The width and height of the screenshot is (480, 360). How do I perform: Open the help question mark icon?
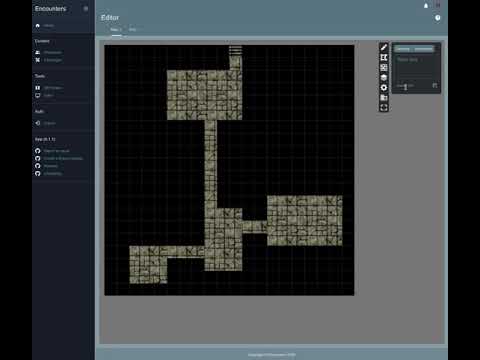(x=438, y=18)
